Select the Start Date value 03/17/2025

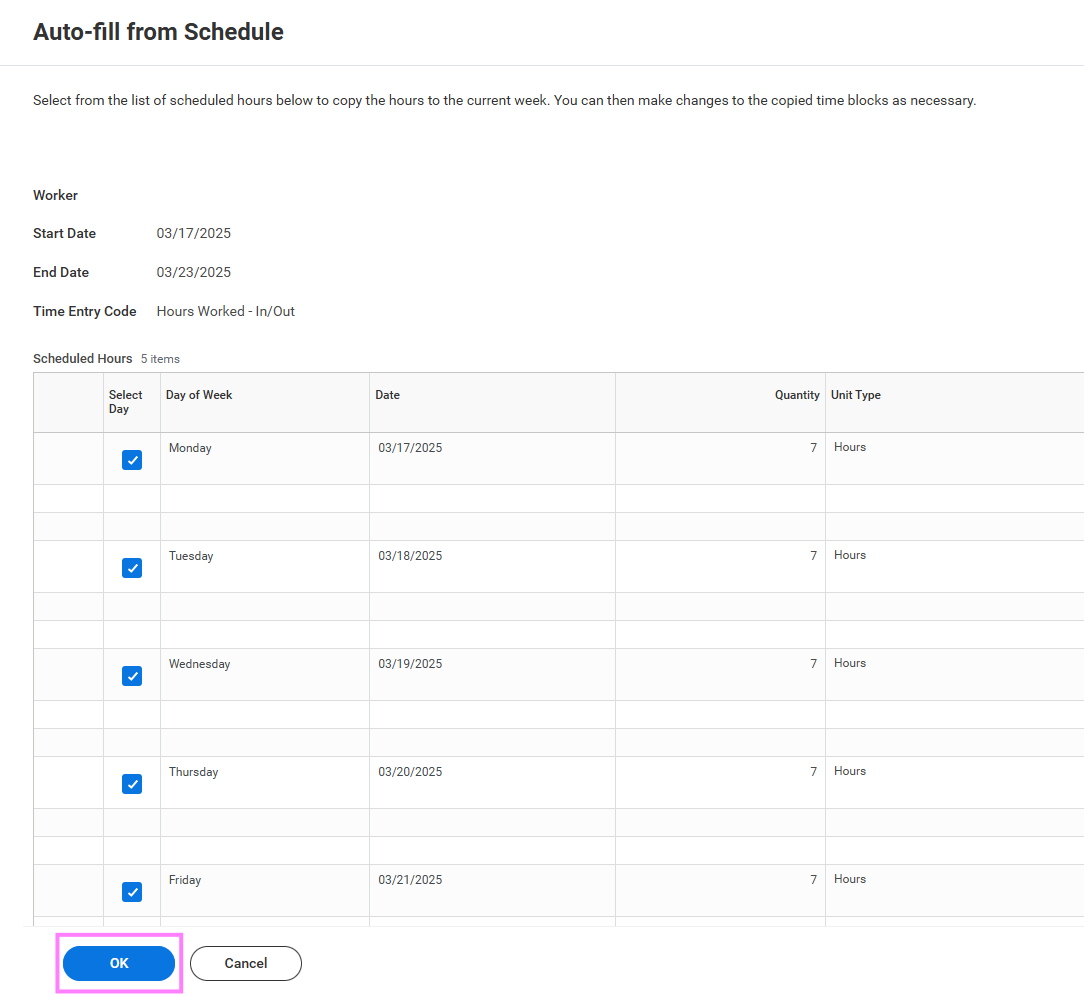tap(193, 233)
